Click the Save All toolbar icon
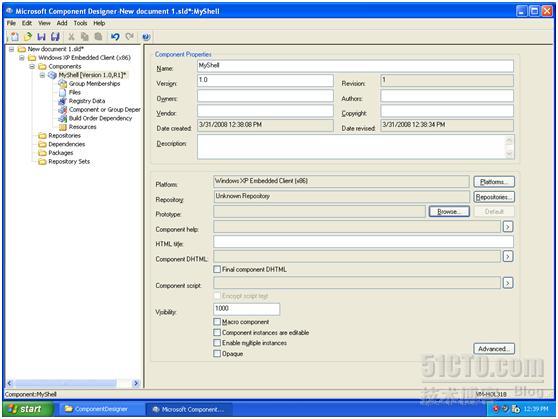Image resolution: width=558 pixels, height=419 pixels. (x=55, y=37)
